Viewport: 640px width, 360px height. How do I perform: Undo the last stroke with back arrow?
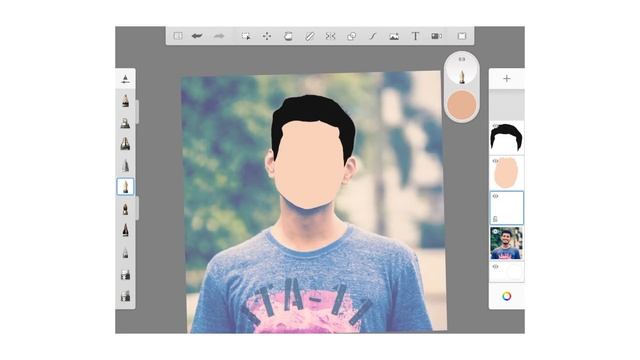197,36
